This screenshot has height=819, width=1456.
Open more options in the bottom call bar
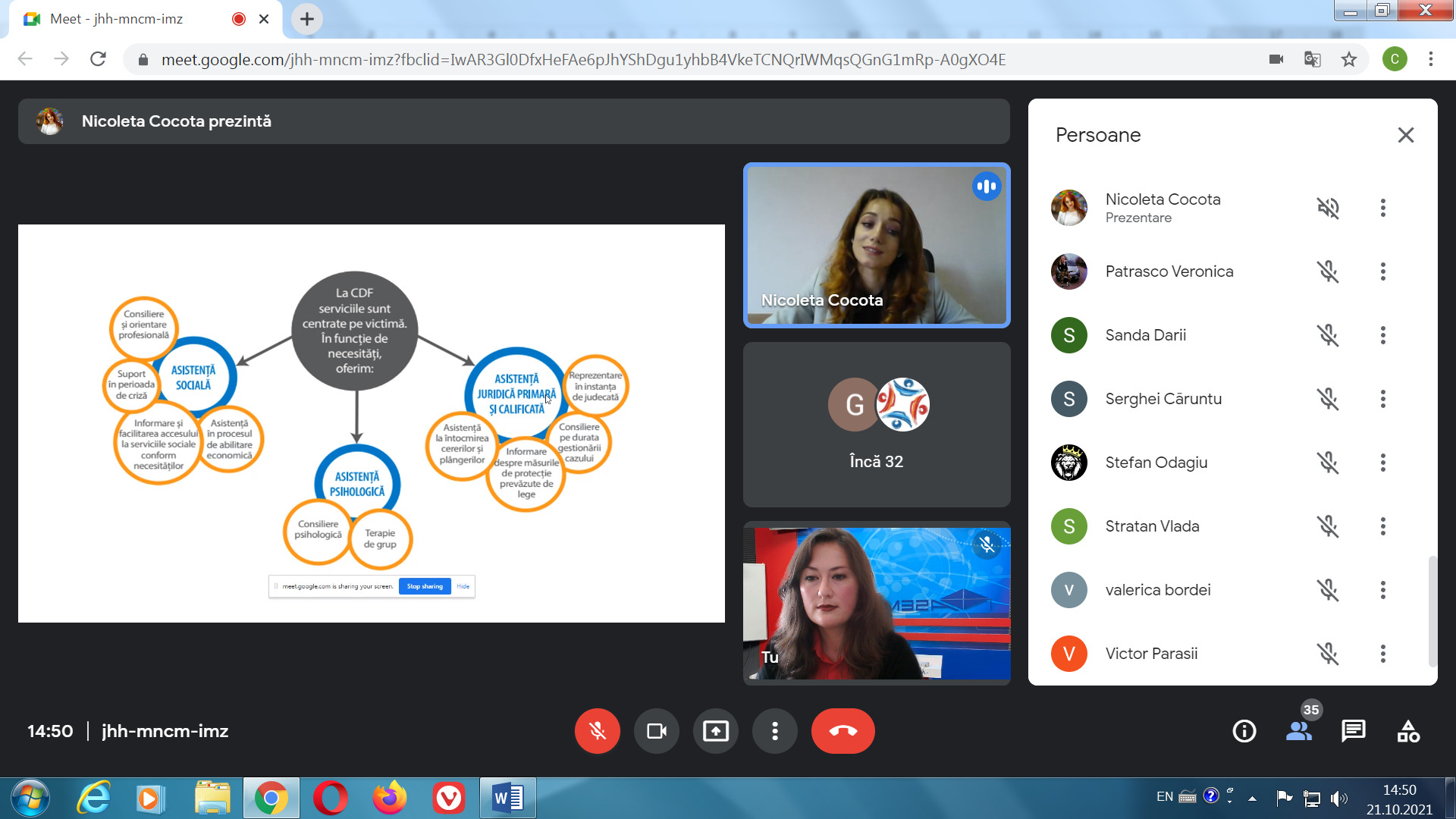click(774, 731)
